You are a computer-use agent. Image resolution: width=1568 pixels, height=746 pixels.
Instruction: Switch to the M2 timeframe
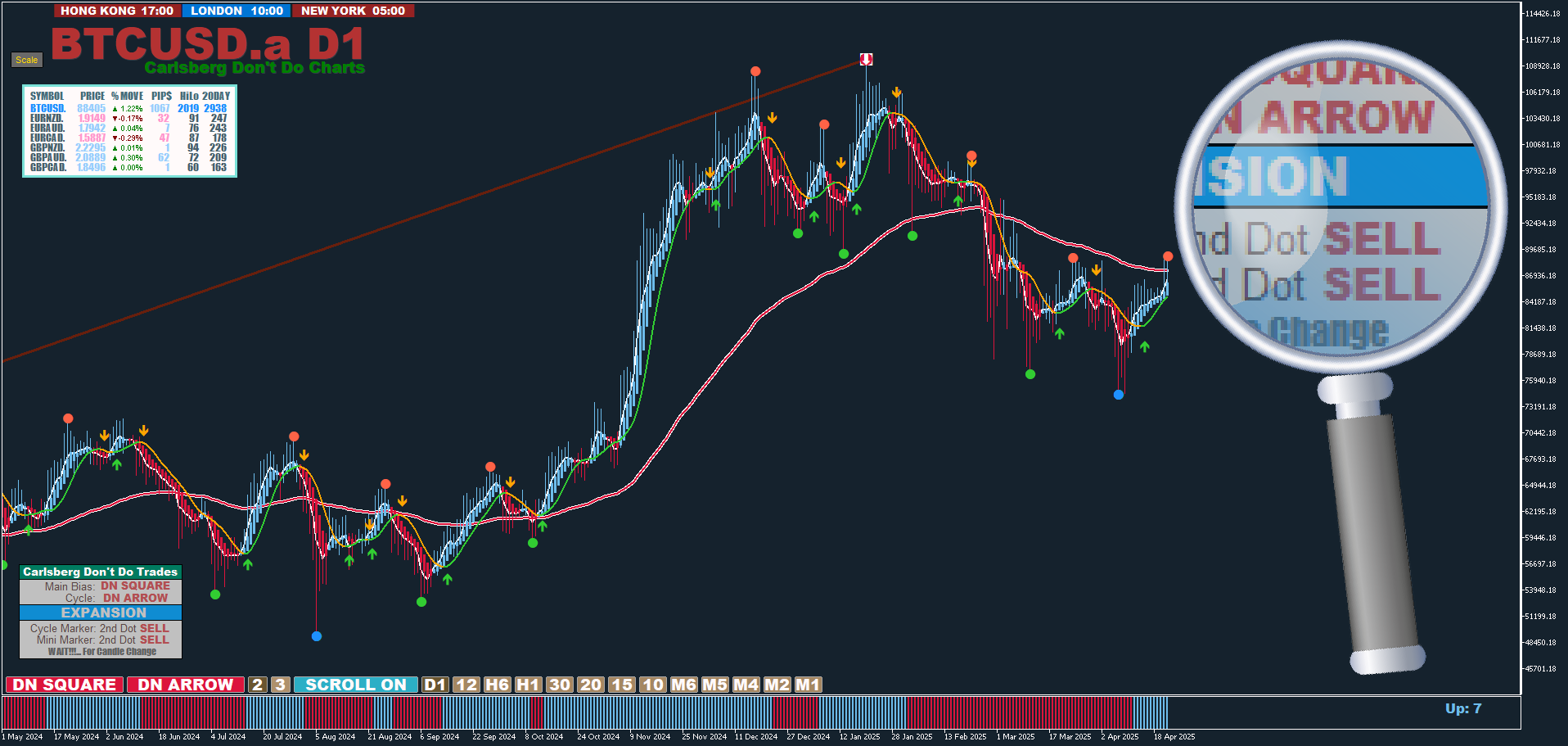pos(777,685)
